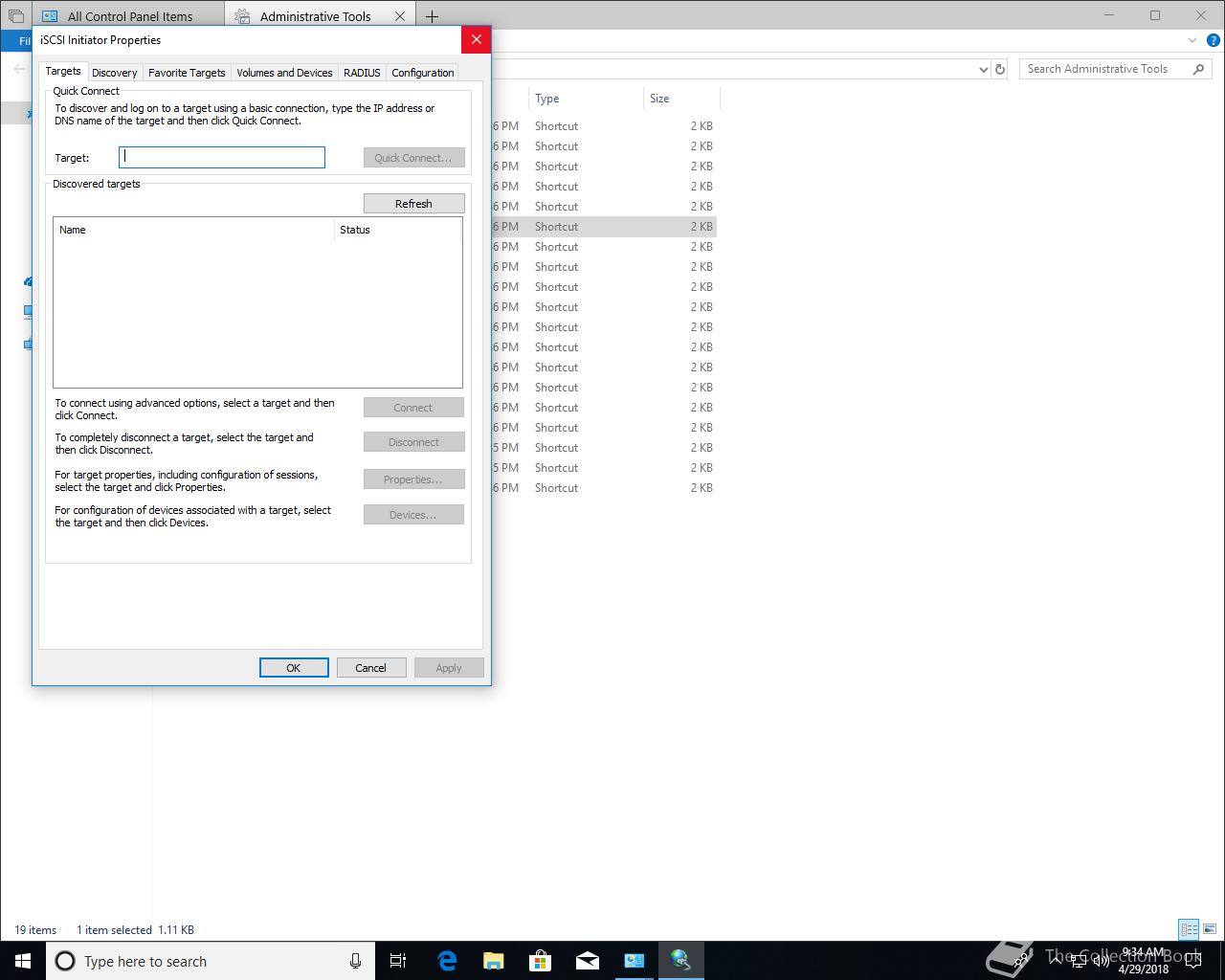Click the volume icon in the system tray
1225x980 pixels.
click(1101, 961)
